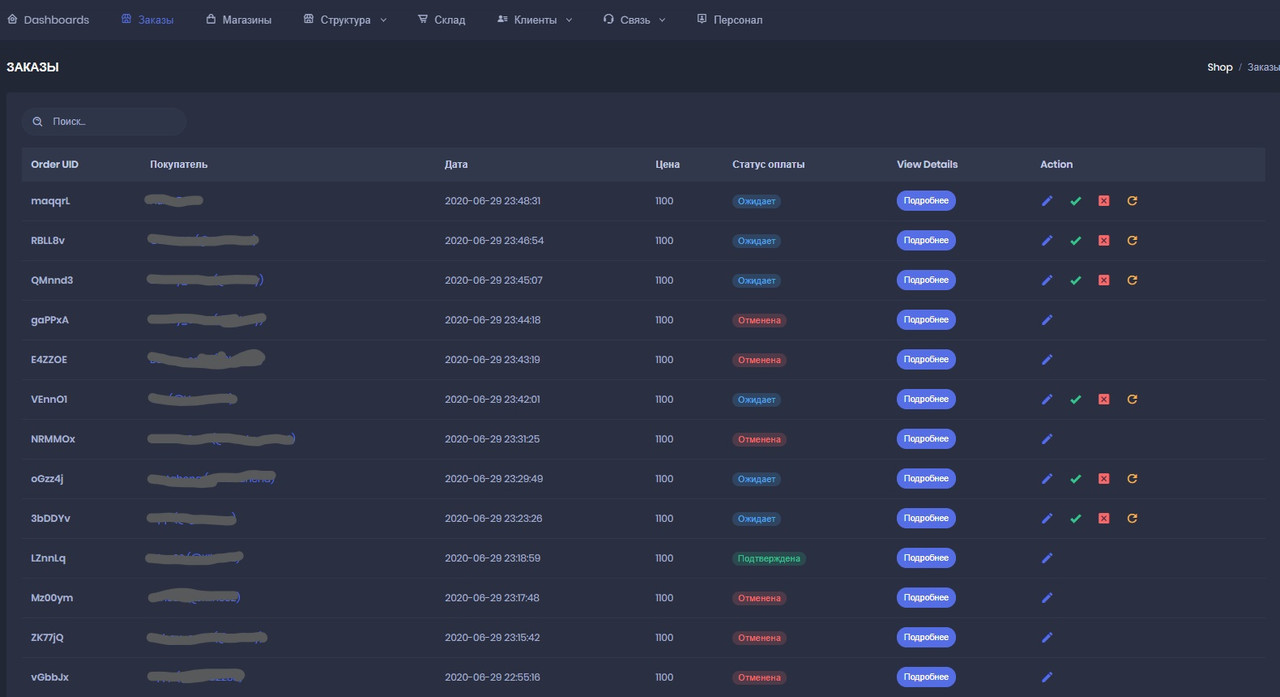
Task: Select order UID 3bDDYv text
Action: pos(51,518)
